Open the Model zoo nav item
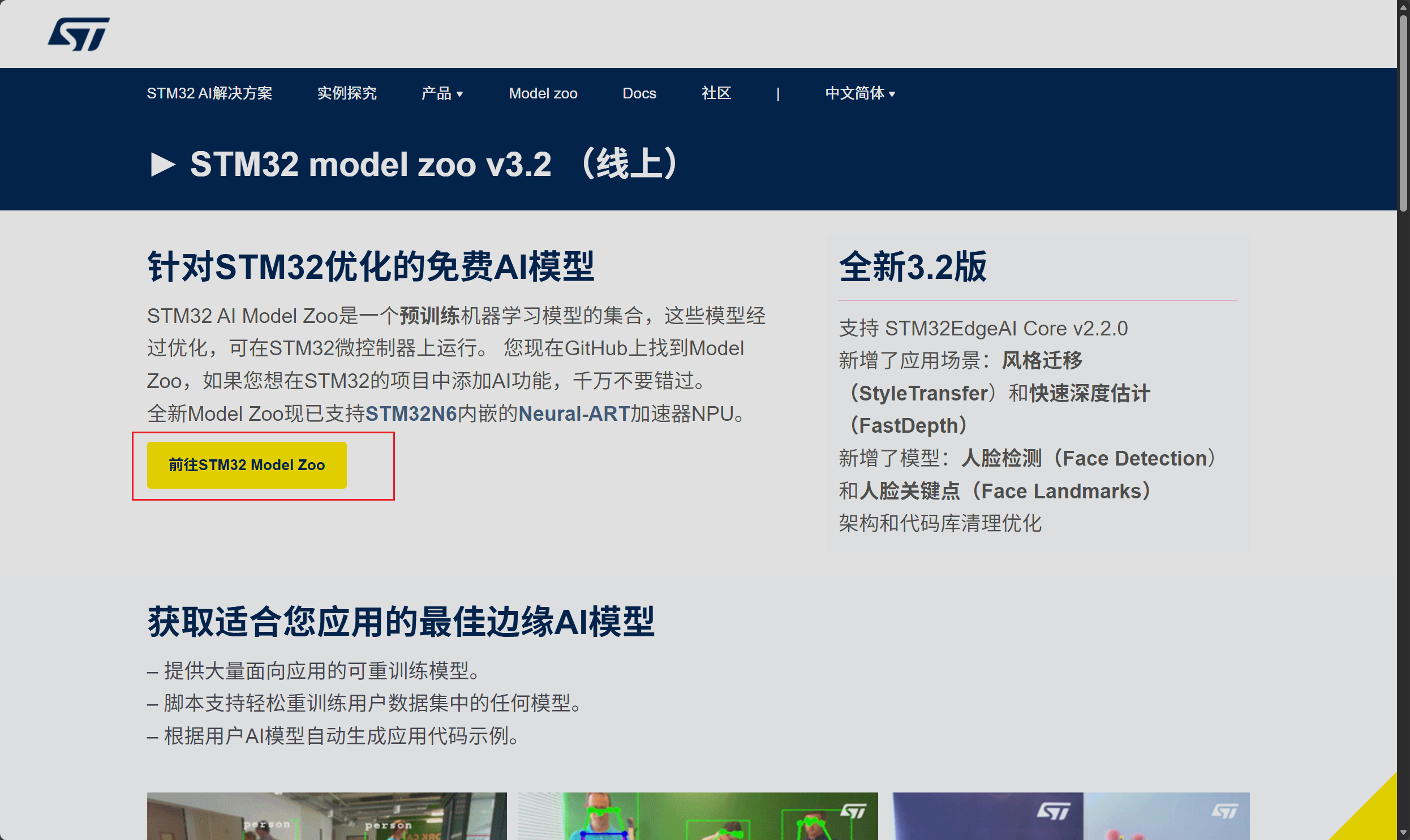This screenshot has height=840, width=1410. [542, 93]
